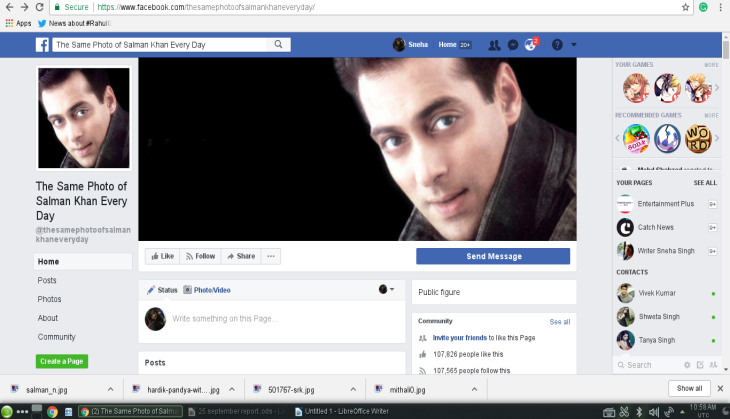Open the Quick Help question mark icon
This screenshot has width=730, height=419.
pos(557,45)
